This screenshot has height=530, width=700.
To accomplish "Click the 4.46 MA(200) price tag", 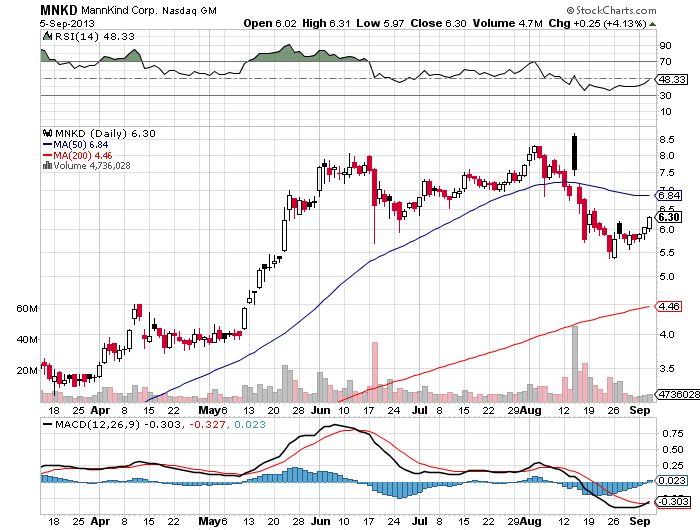I will point(668,306).
